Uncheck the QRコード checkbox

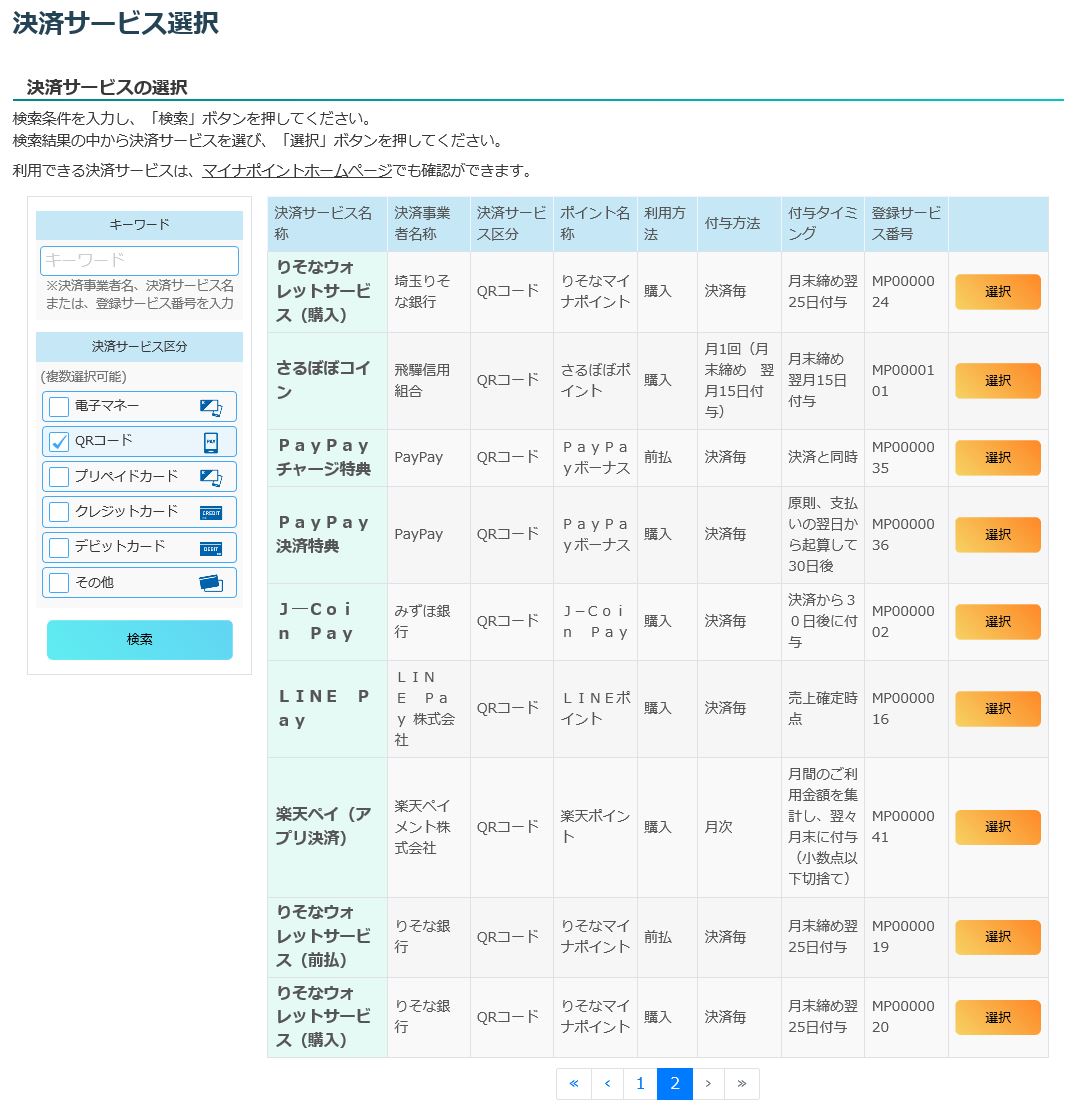pos(59,442)
